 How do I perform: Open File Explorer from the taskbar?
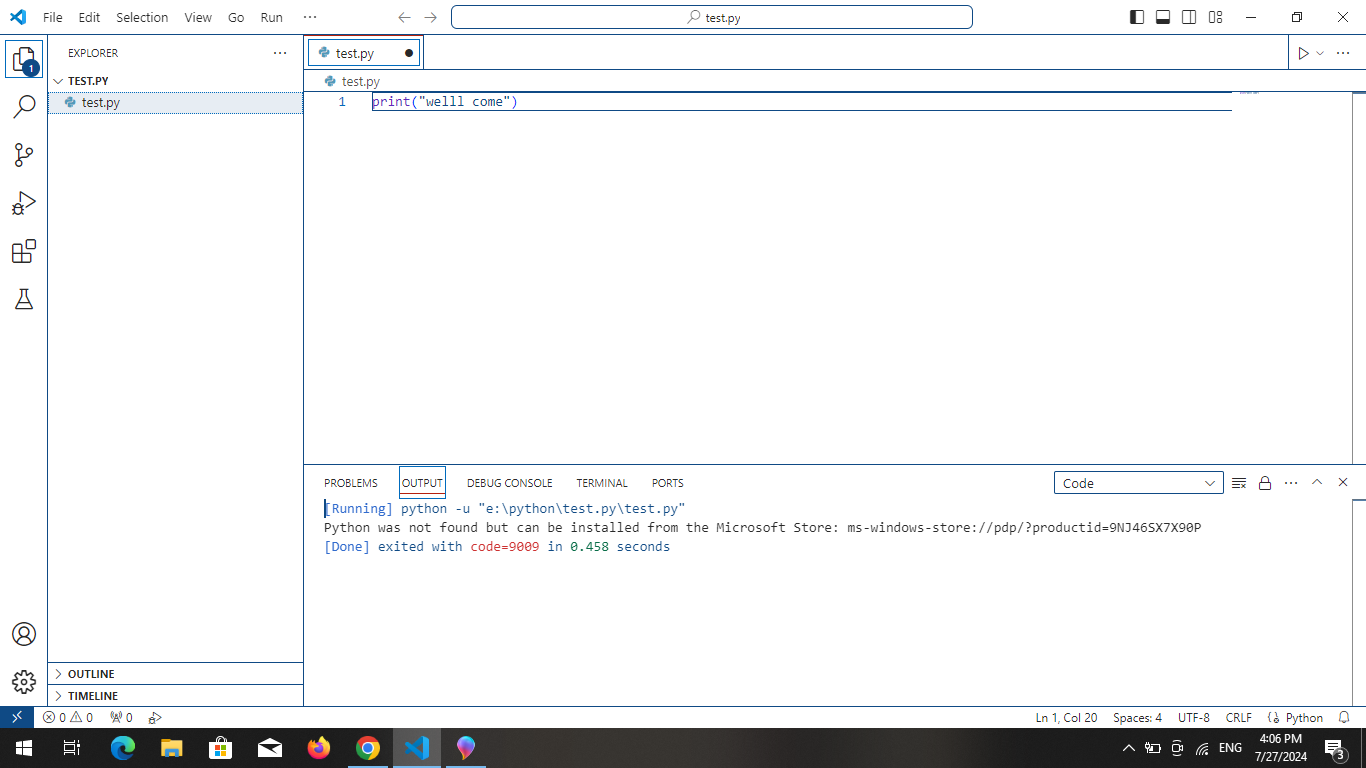pos(172,748)
